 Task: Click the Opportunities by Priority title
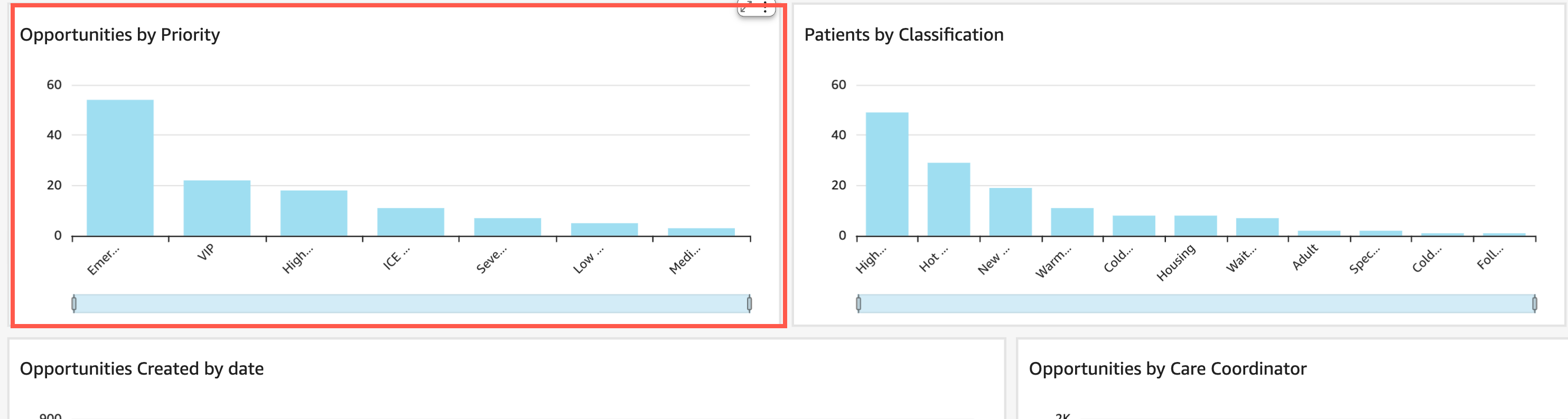coord(120,35)
